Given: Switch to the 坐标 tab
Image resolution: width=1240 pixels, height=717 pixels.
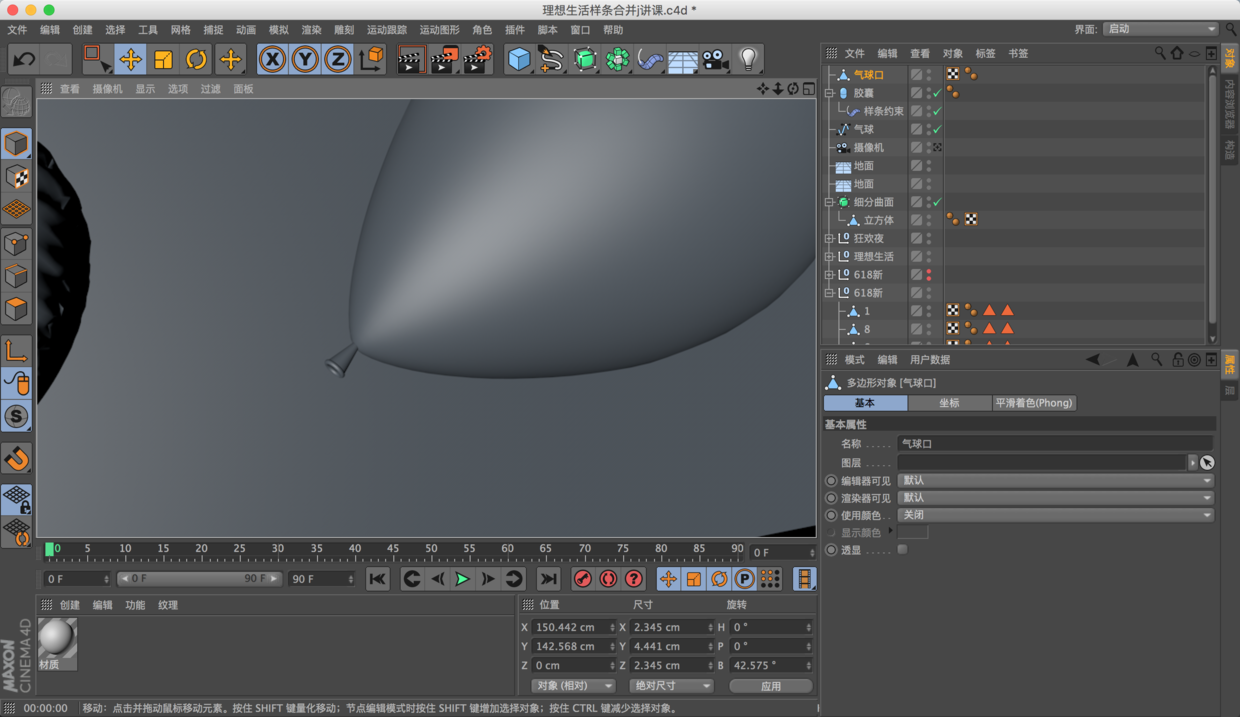Looking at the screenshot, I should click(x=949, y=403).
